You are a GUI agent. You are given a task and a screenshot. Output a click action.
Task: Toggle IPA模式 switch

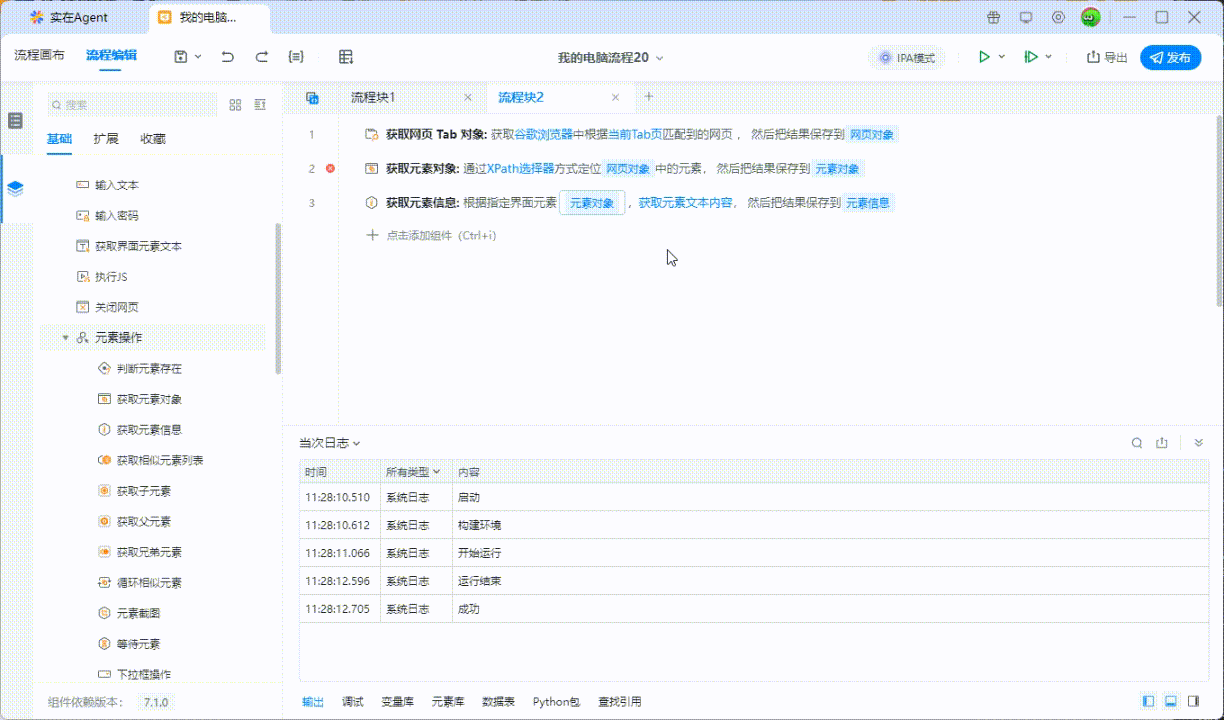pos(907,58)
